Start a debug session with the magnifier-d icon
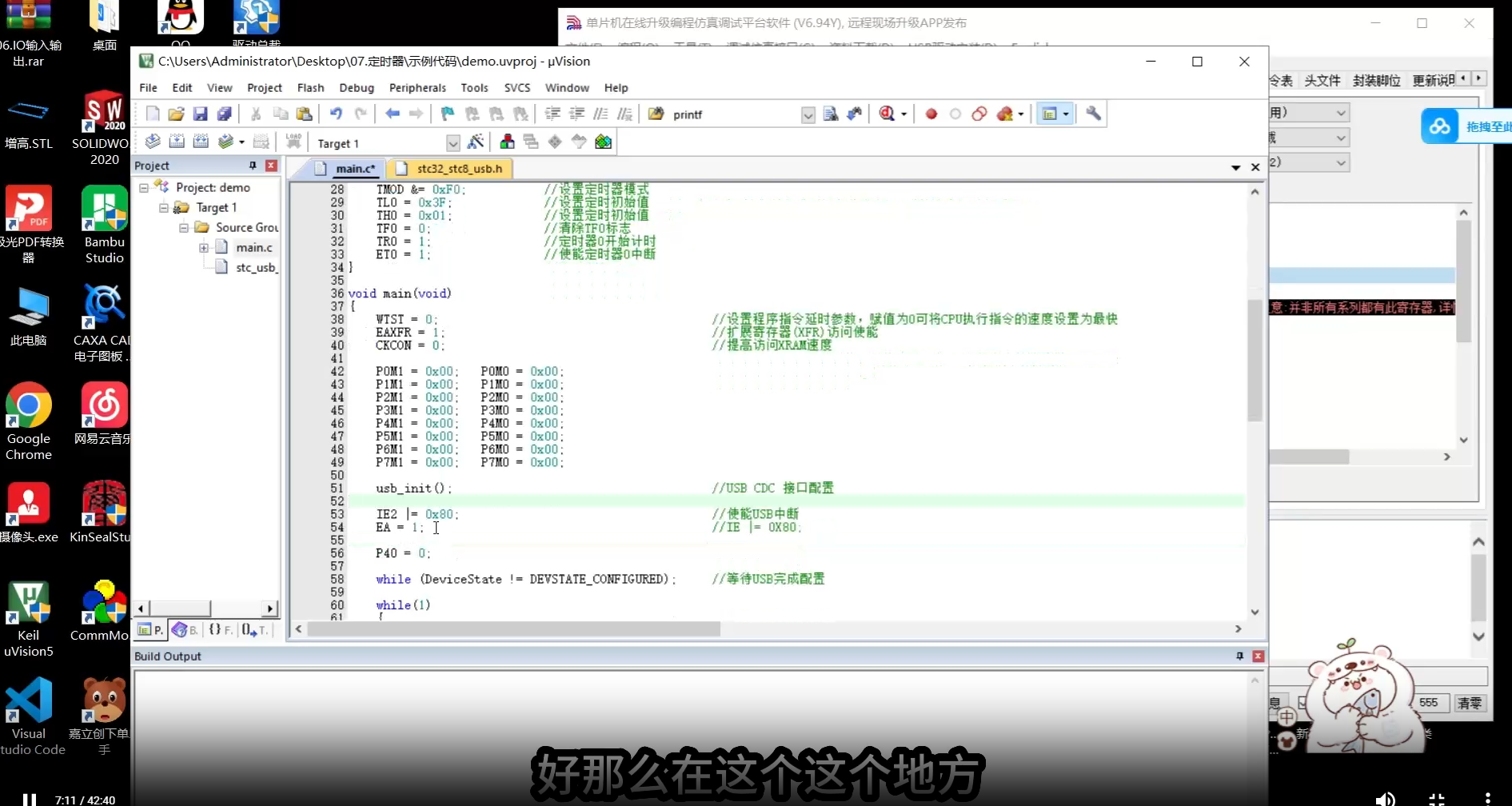 click(x=887, y=114)
